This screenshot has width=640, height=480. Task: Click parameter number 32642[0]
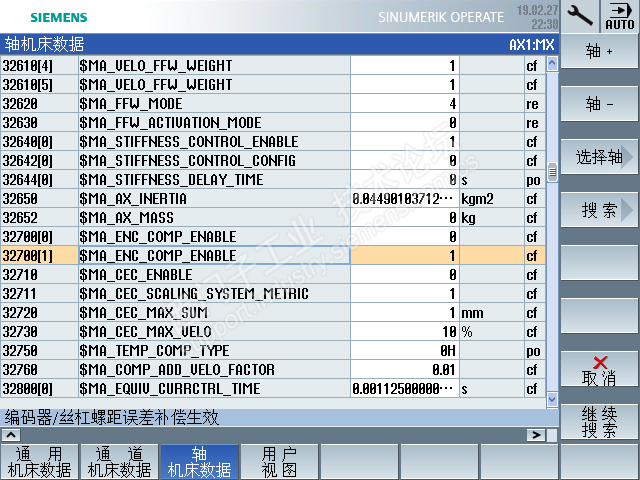(28, 161)
